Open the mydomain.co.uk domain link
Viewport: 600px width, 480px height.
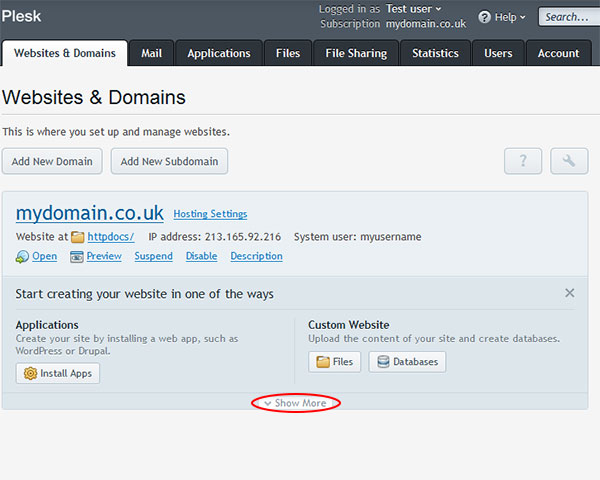pos(90,213)
